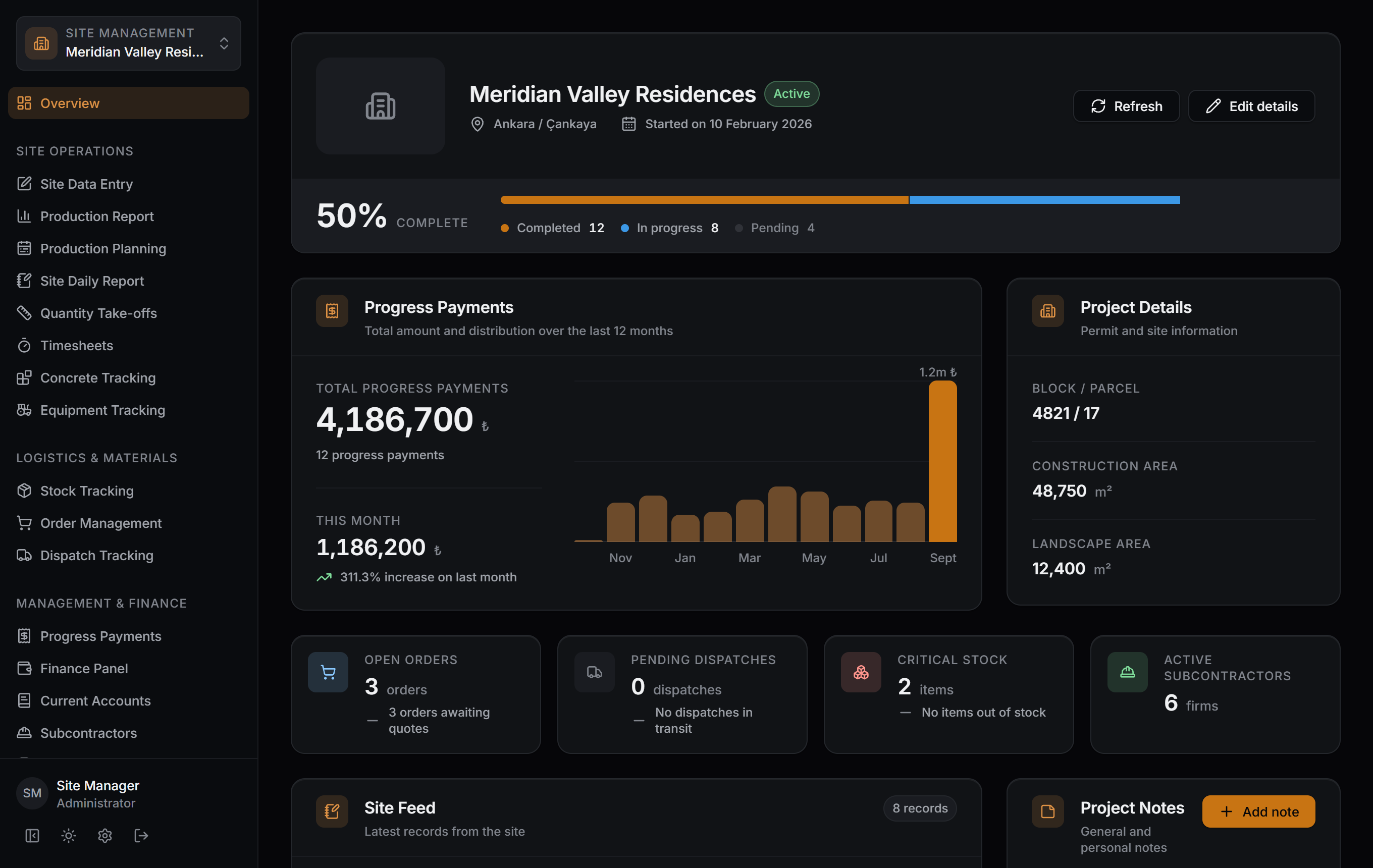Click the Site Feed card icon
The width and height of the screenshot is (1373, 868).
[x=332, y=811]
